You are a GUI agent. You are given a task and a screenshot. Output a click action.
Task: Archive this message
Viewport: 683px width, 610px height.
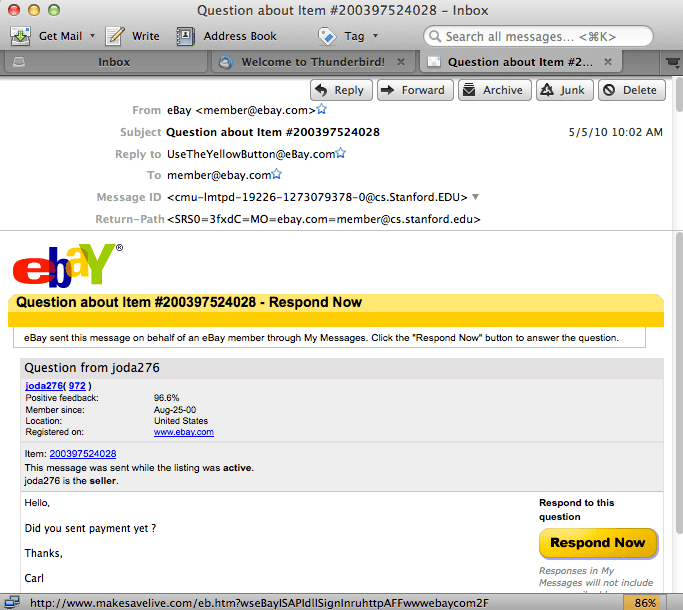(495, 90)
